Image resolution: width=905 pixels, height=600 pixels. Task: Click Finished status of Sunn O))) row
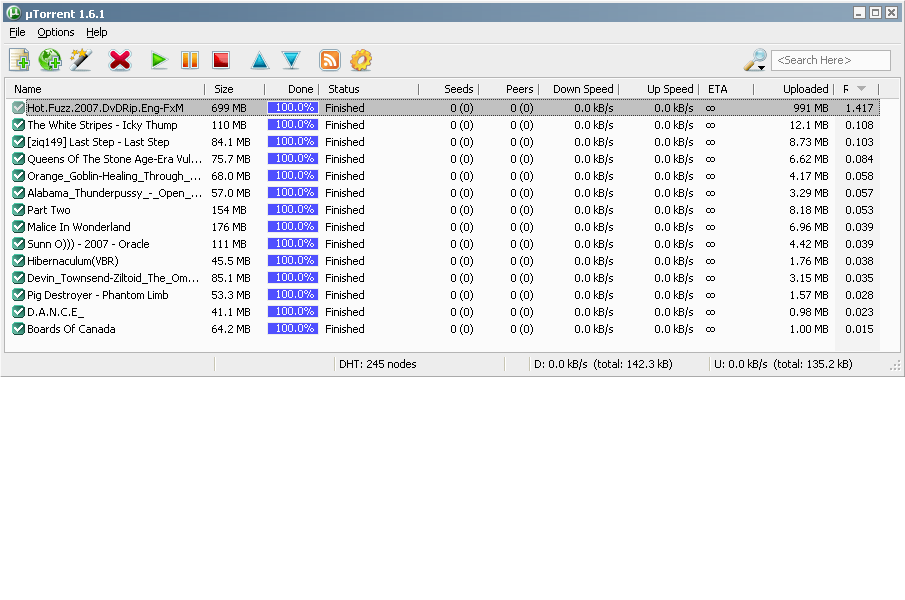tap(345, 244)
